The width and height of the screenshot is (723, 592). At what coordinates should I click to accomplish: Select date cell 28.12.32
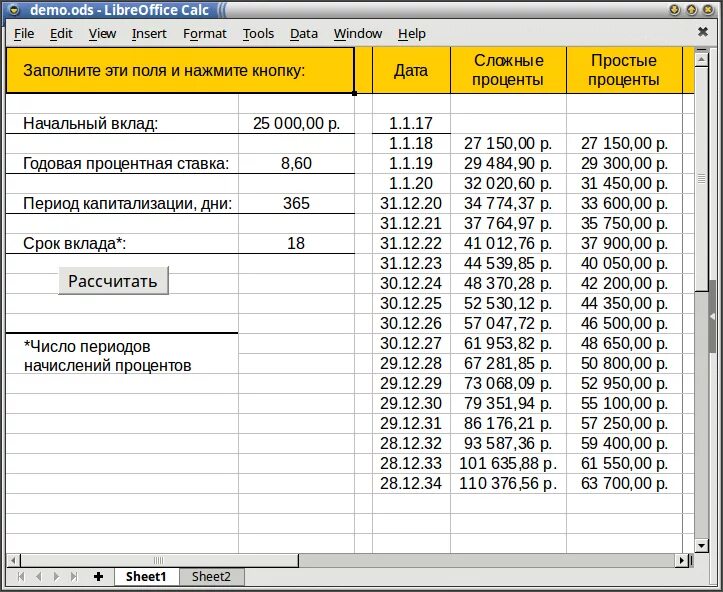(x=411, y=443)
